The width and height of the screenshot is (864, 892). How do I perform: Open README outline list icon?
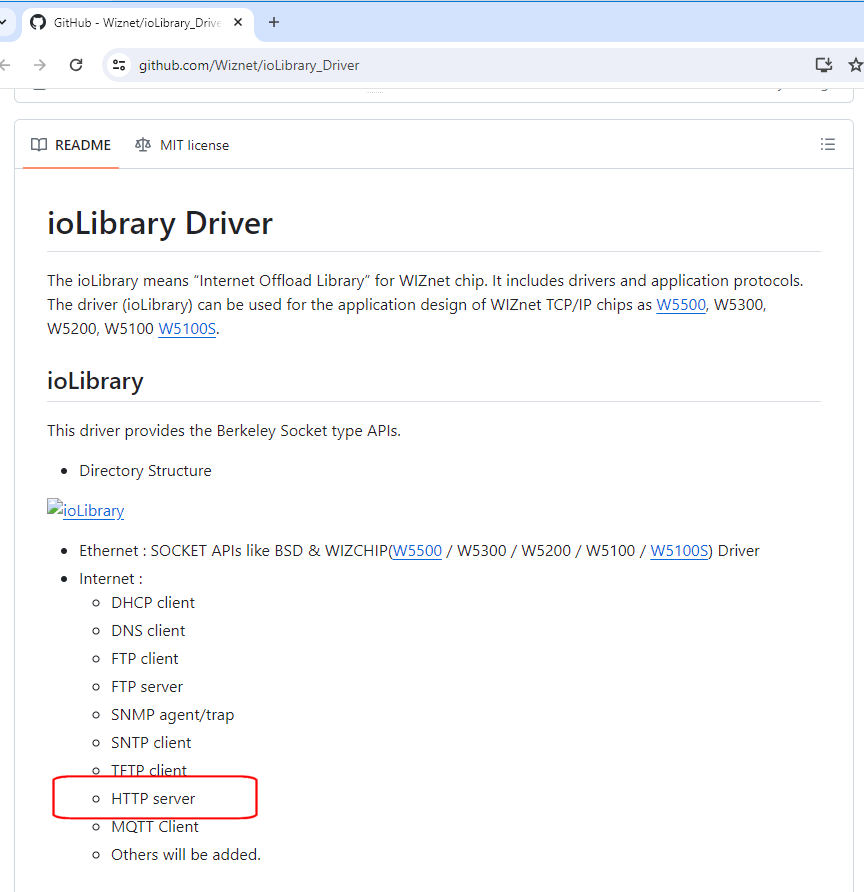[828, 144]
